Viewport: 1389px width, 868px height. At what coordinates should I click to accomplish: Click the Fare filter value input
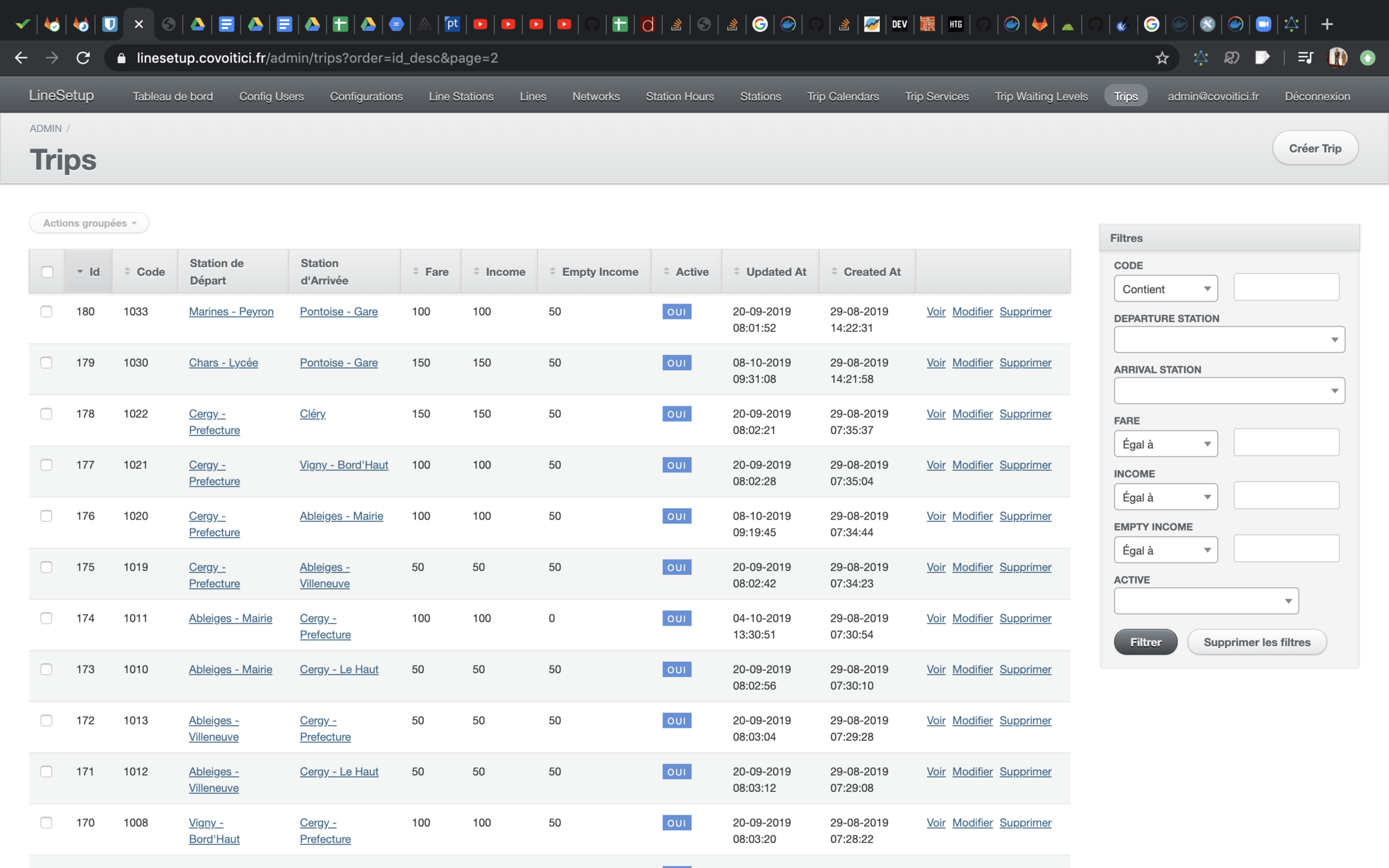click(1286, 443)
